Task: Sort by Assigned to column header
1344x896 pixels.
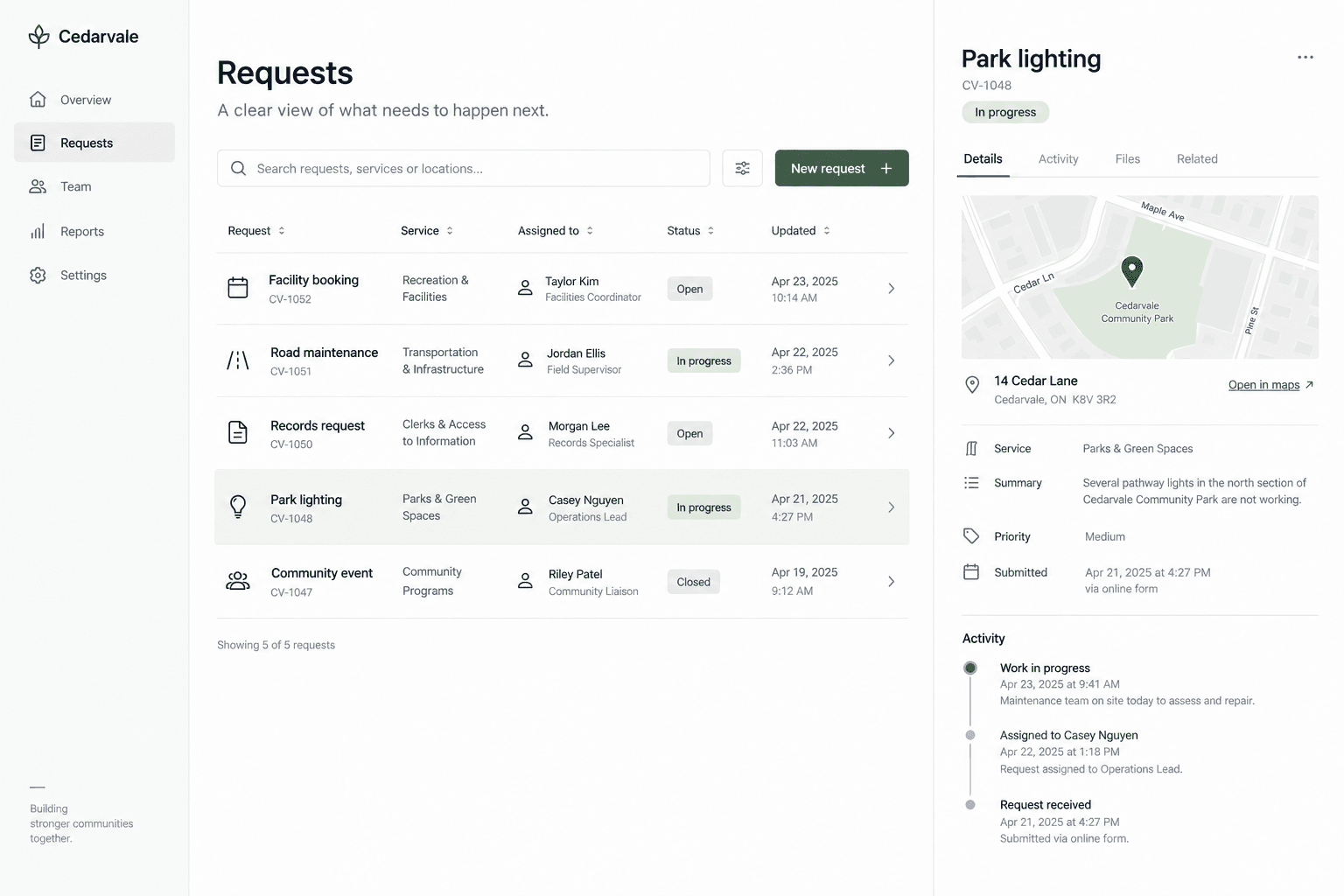Action: point(556,231)
